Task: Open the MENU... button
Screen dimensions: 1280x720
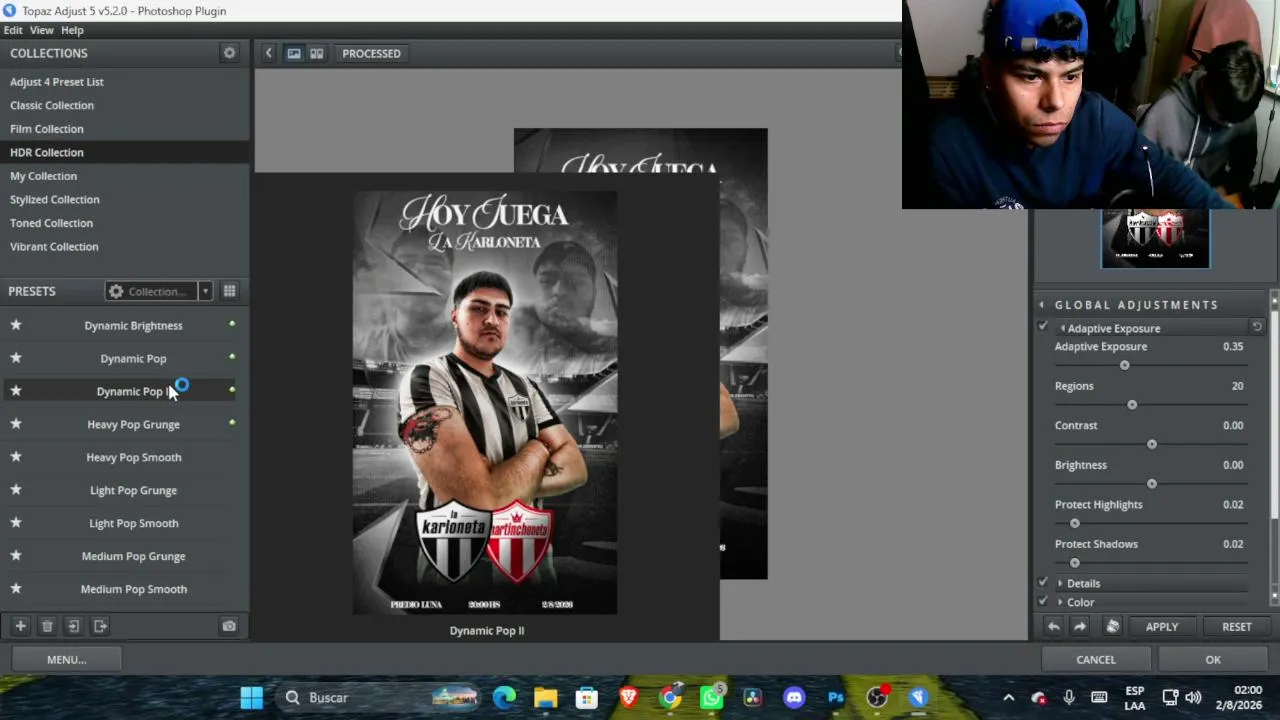Action: 67,659
